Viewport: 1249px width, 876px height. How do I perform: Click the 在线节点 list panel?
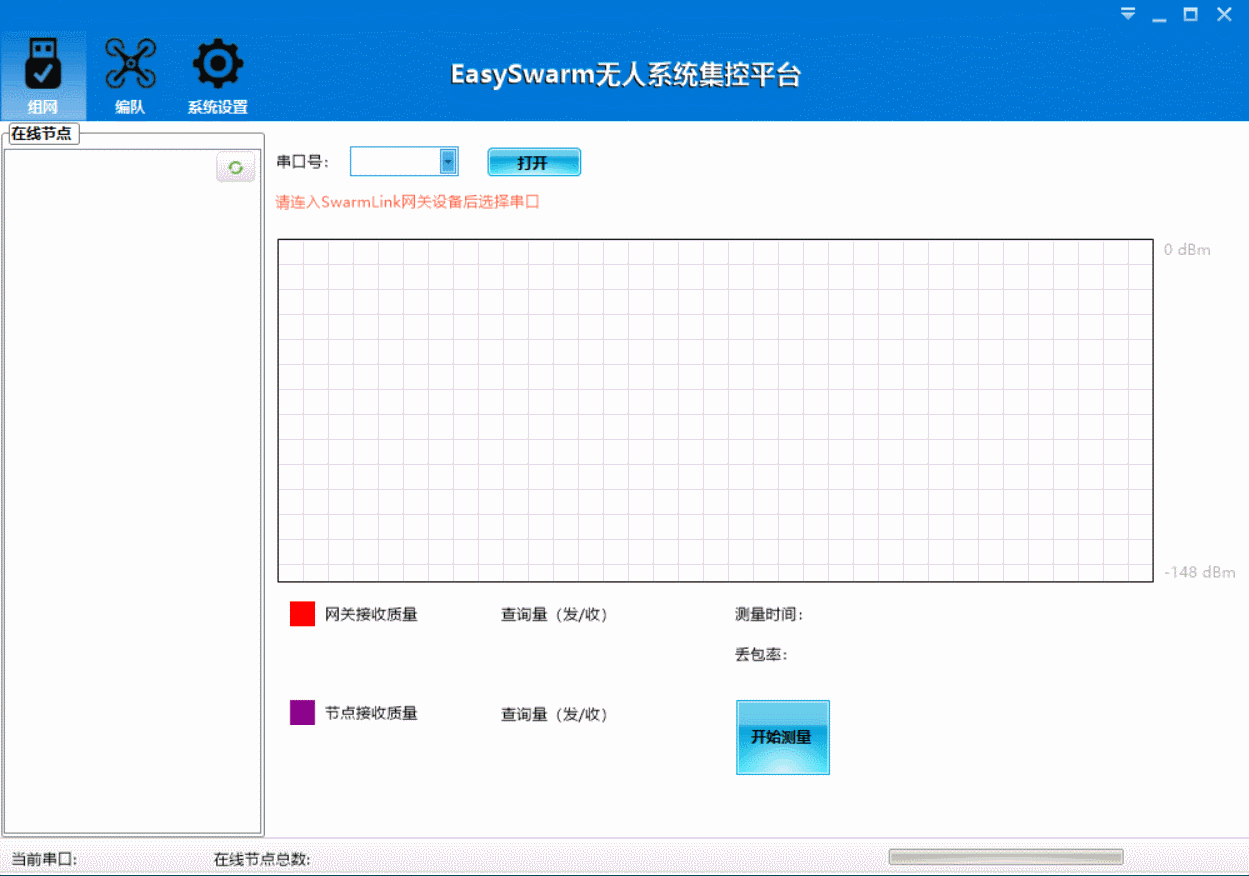coord(133,492)
